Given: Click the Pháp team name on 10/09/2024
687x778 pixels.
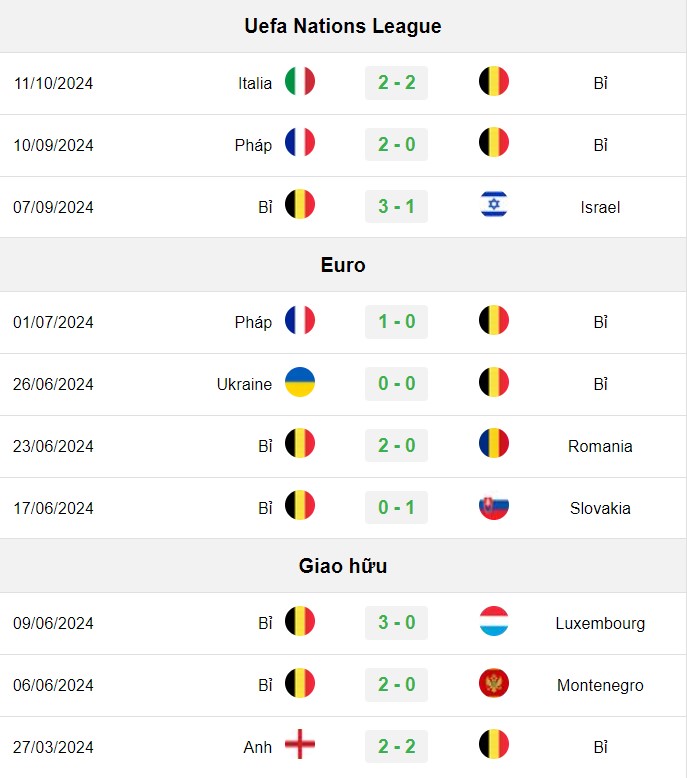Looking at the screenshot, I should 253,145.
